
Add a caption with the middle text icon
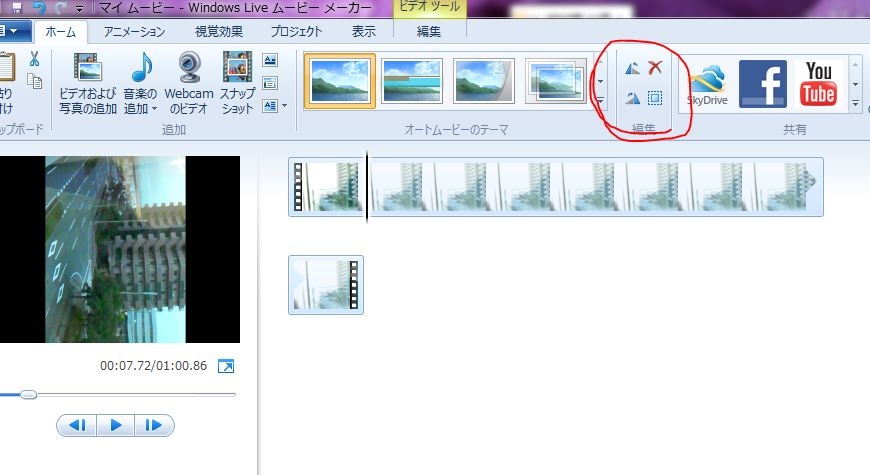click(270, 83)
